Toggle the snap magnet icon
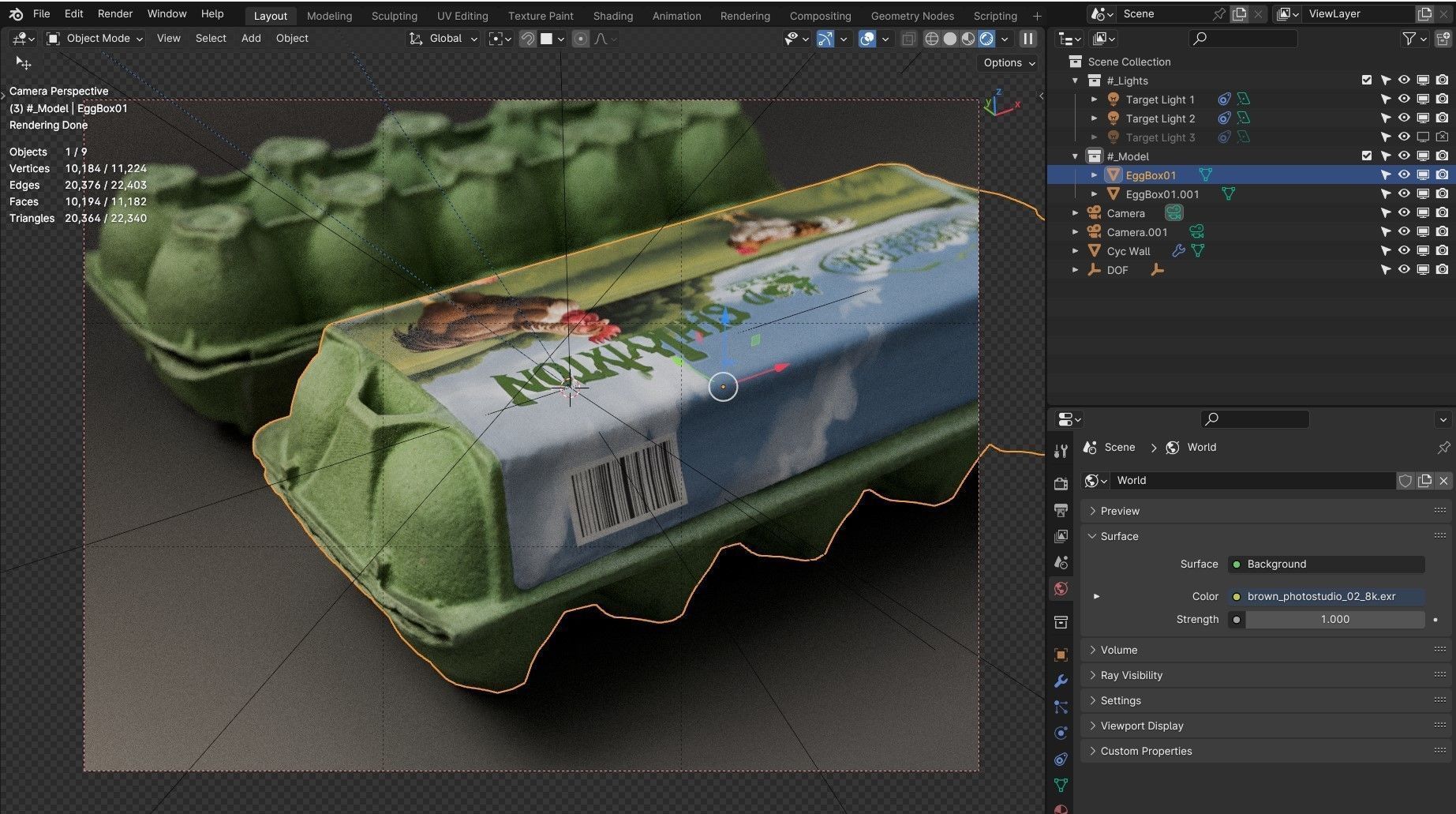This screenshot has width=1456, height=814. (528, 39)
